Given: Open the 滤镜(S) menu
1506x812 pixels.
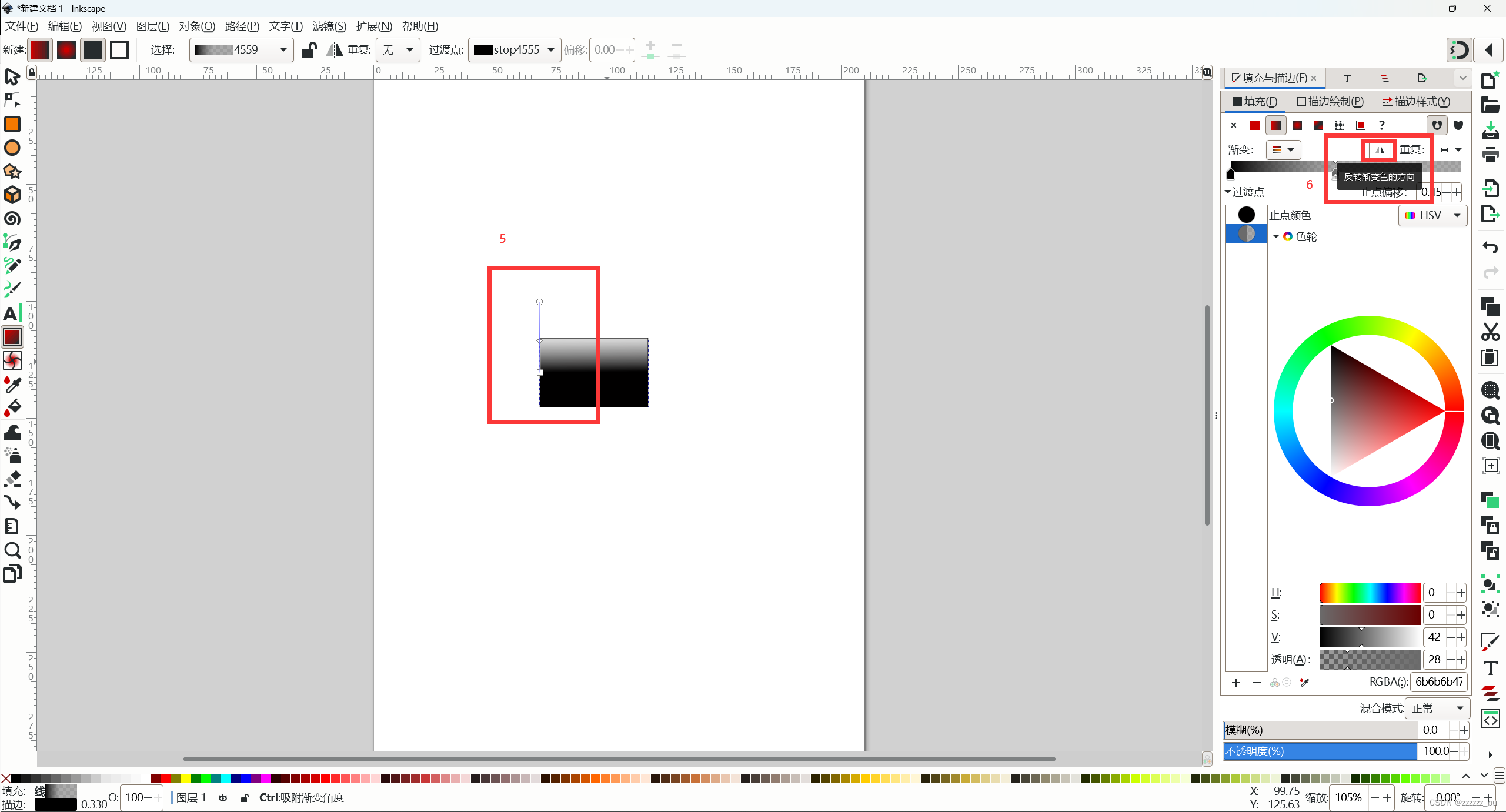Looking at the screenshot, I should click(x=329, y=26).
